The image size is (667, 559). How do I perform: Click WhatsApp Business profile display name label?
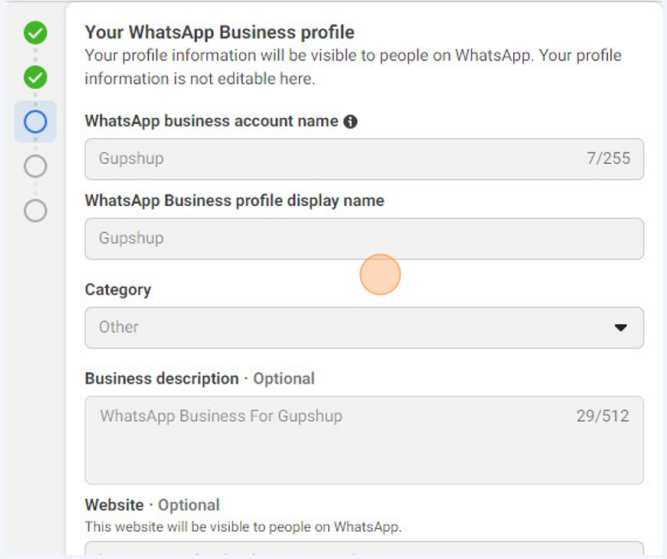click(x=234, y=200)
